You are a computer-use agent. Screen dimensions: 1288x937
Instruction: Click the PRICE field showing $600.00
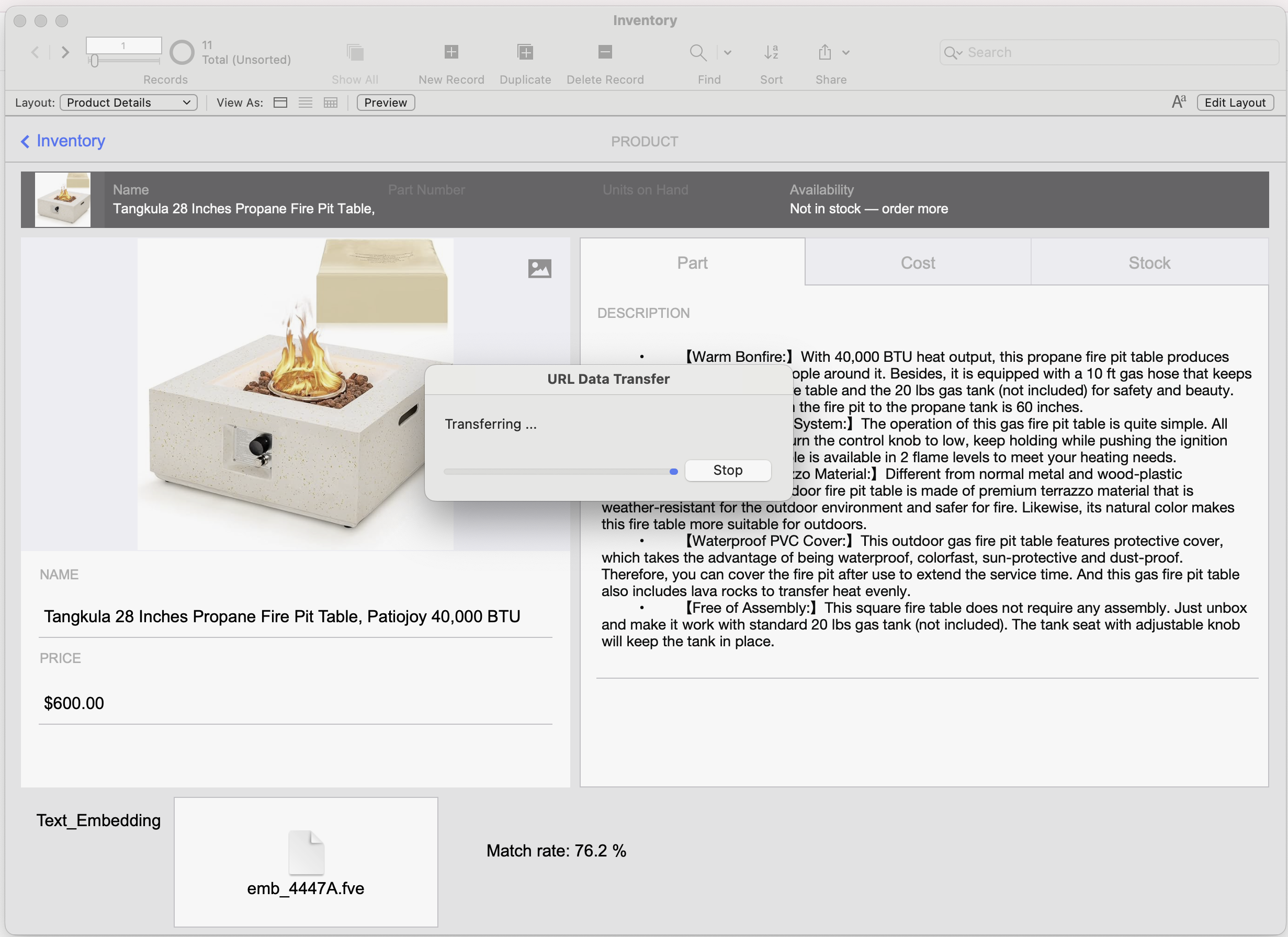[x=295, y=703]
